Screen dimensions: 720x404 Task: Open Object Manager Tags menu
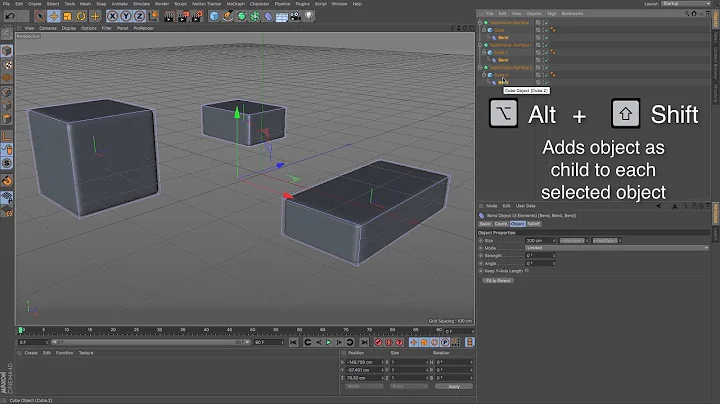click(x=551, y=14)
